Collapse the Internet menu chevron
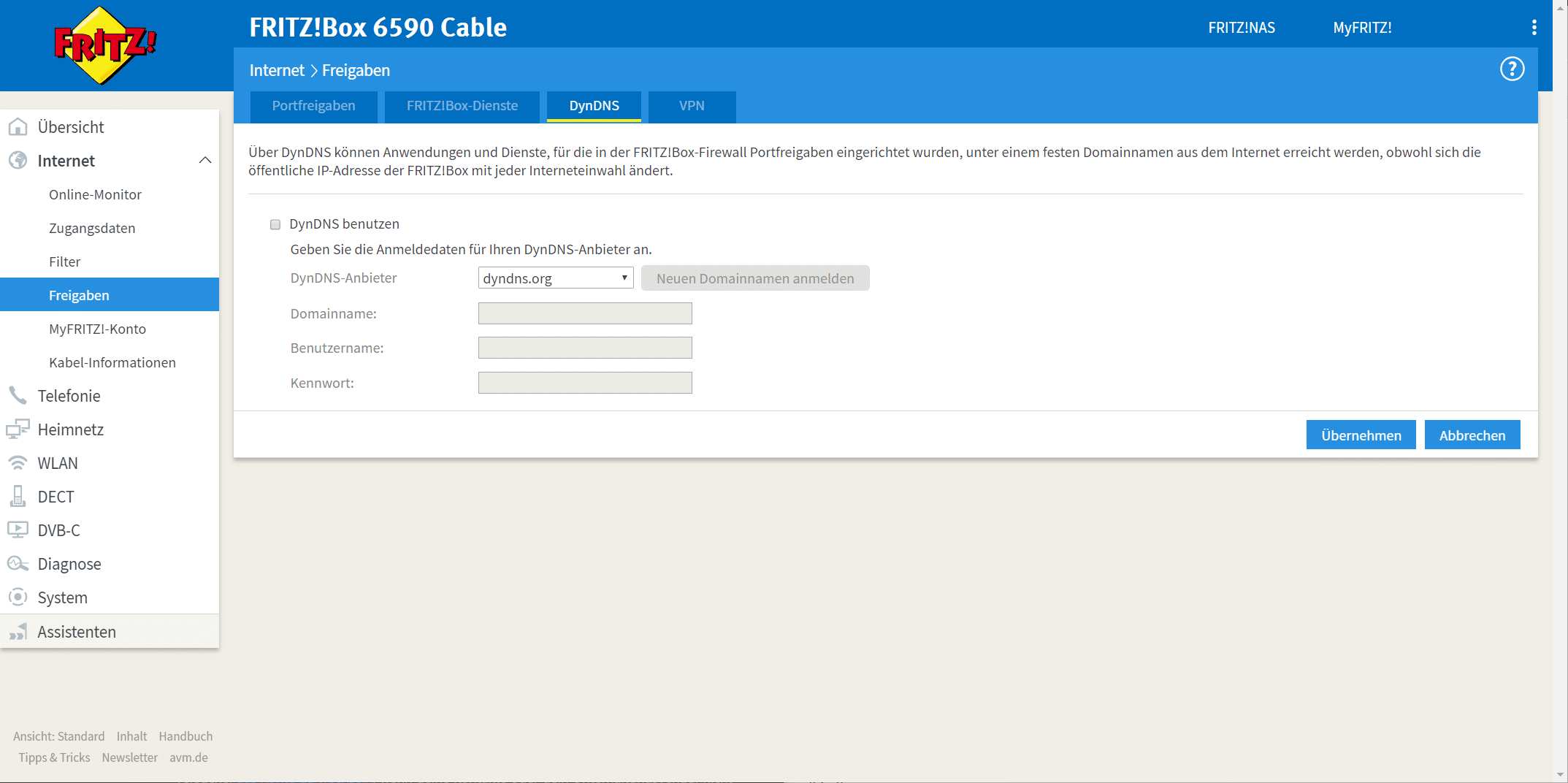 (x=205, y=161)
